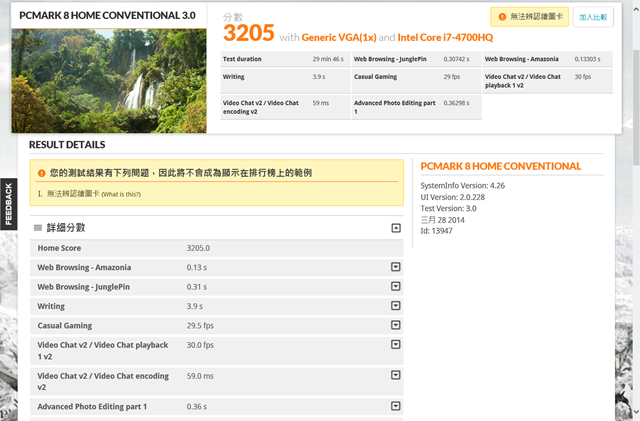Click the Writing 3.9 s value in details table
This screenshot has width=640, height=421.
click(195, 306)
